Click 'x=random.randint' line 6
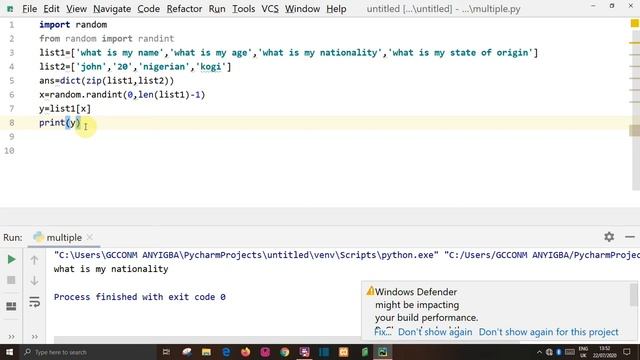The image size is (640, 360). (122, 95)
